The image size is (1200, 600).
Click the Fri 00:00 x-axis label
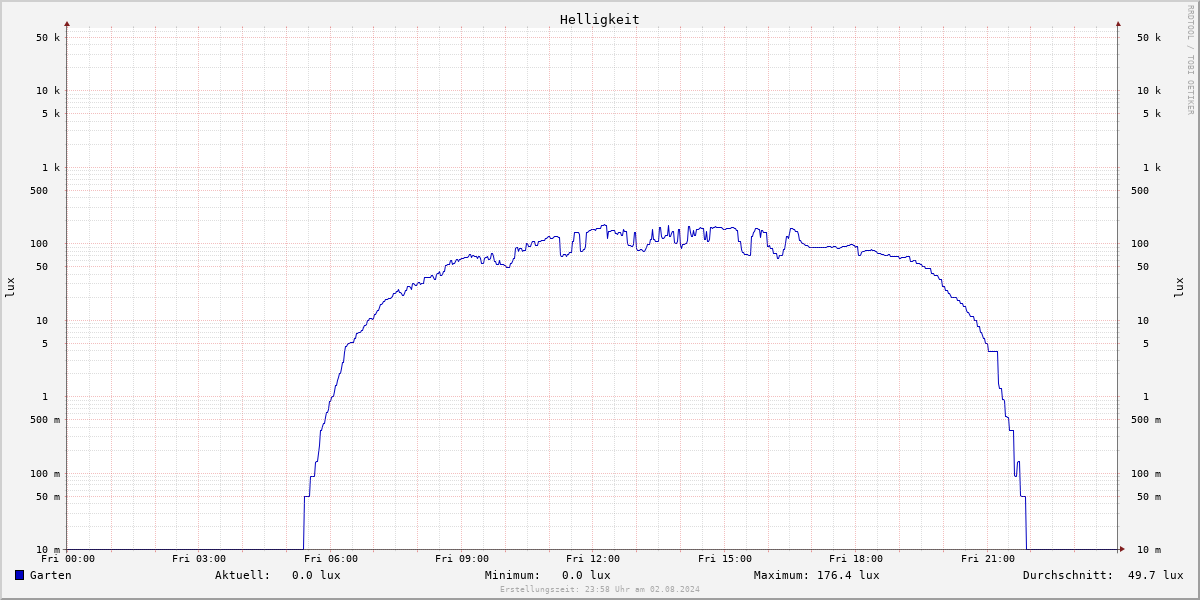[68, 559]
